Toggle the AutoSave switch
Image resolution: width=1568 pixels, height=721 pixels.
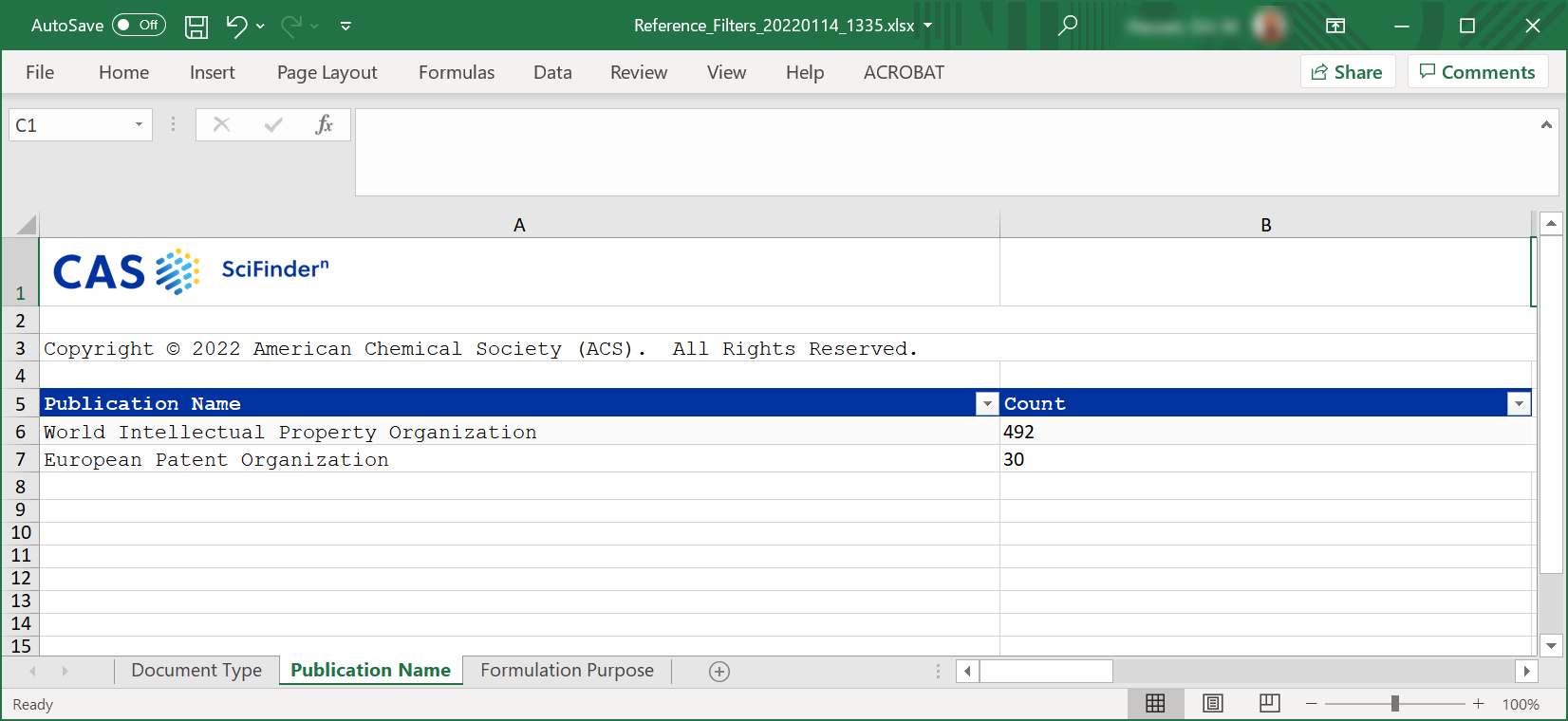[x=139, y=26]
